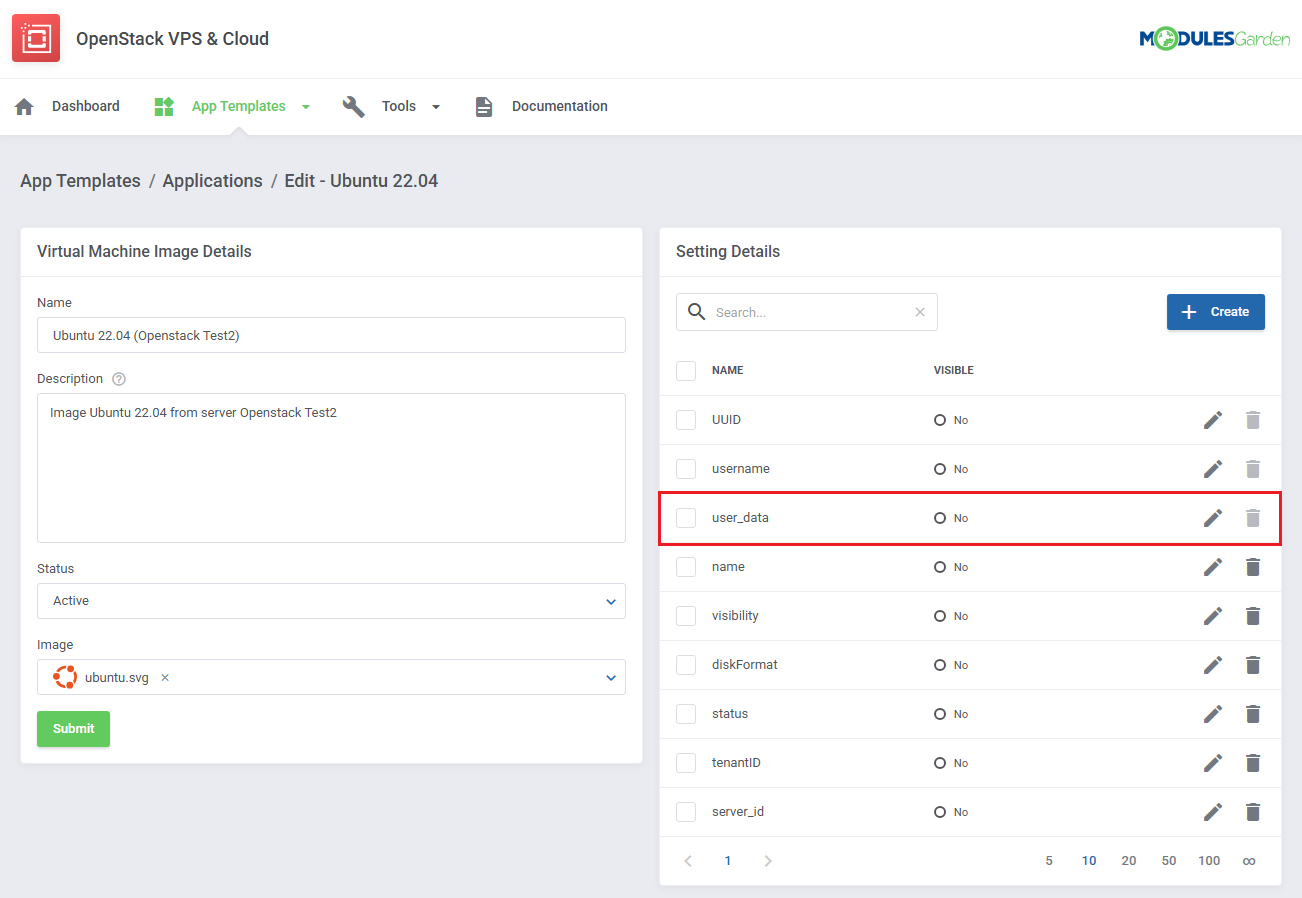The height and width of the screenshot is (898, 1302).
Task: Tick the select-all checkbox in header
Action: [x=686, y=370]
